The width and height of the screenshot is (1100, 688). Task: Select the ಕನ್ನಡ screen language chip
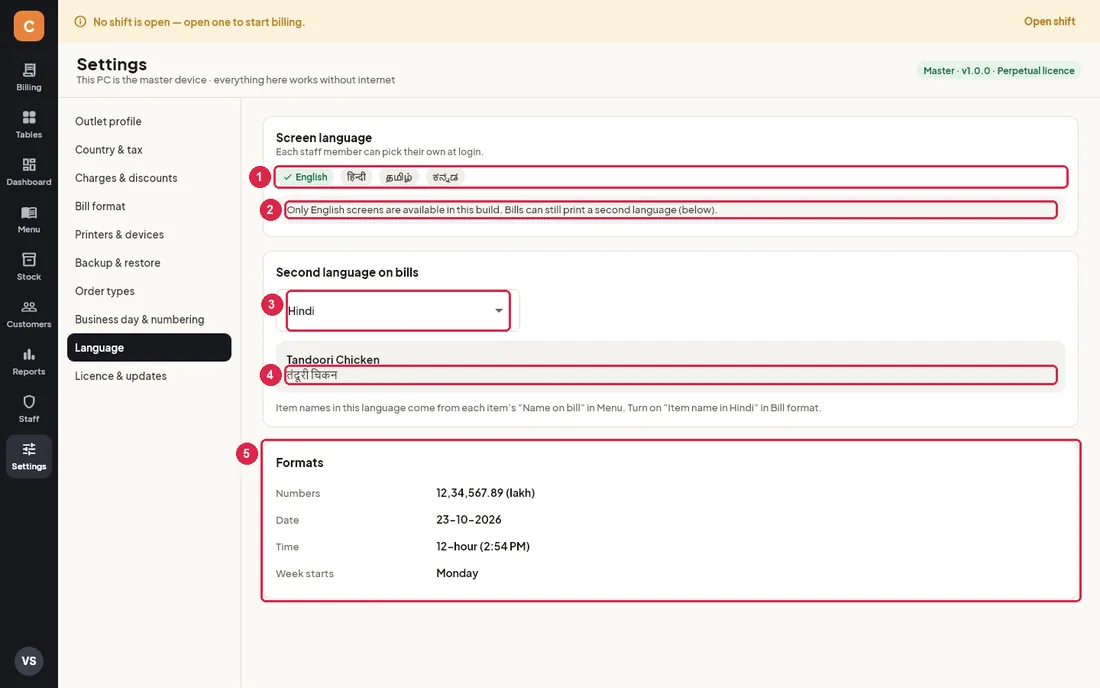[x=445, y=177]
